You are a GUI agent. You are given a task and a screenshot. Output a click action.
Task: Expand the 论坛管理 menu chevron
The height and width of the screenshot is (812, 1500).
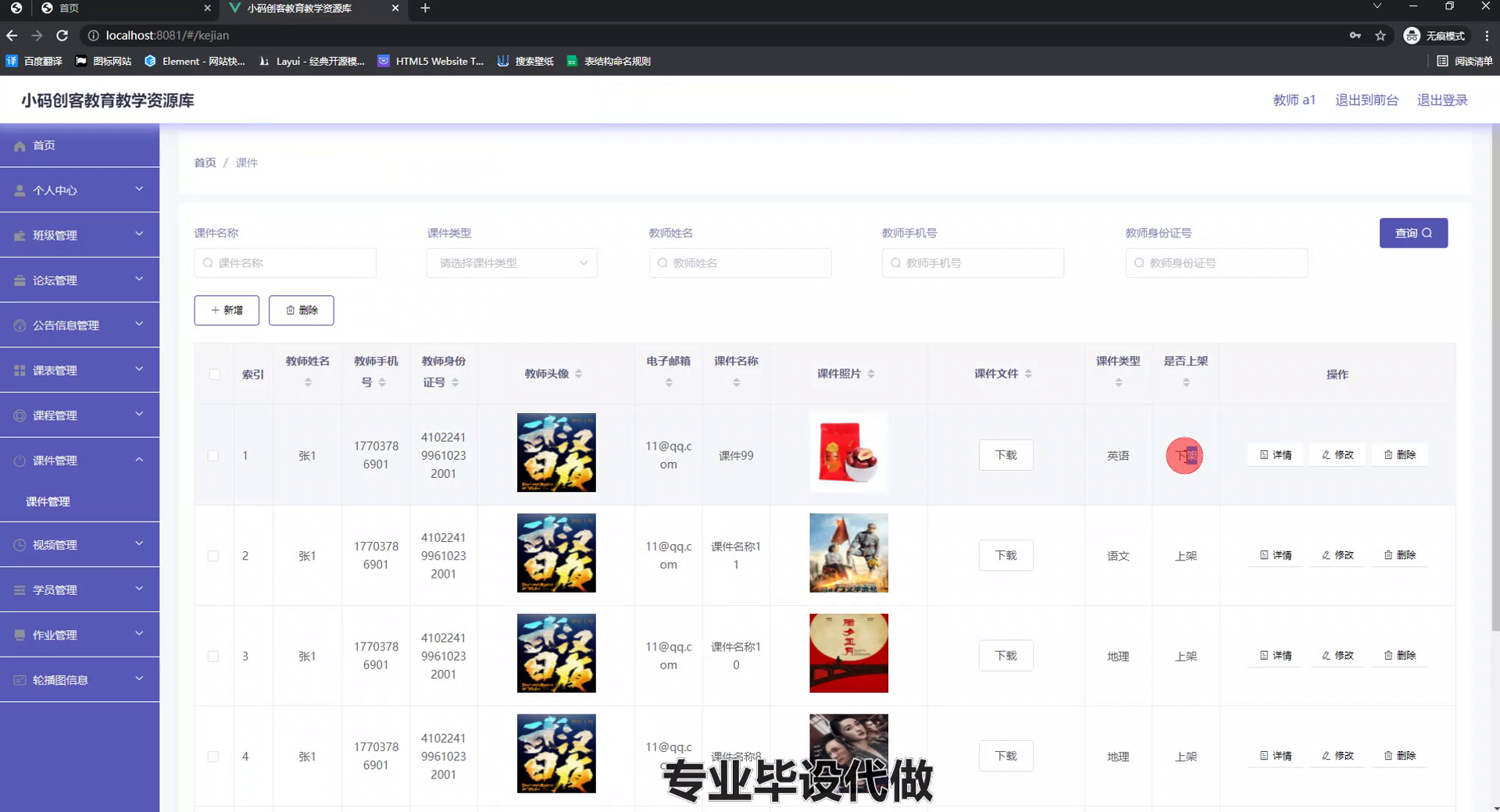tap(139, 280)
